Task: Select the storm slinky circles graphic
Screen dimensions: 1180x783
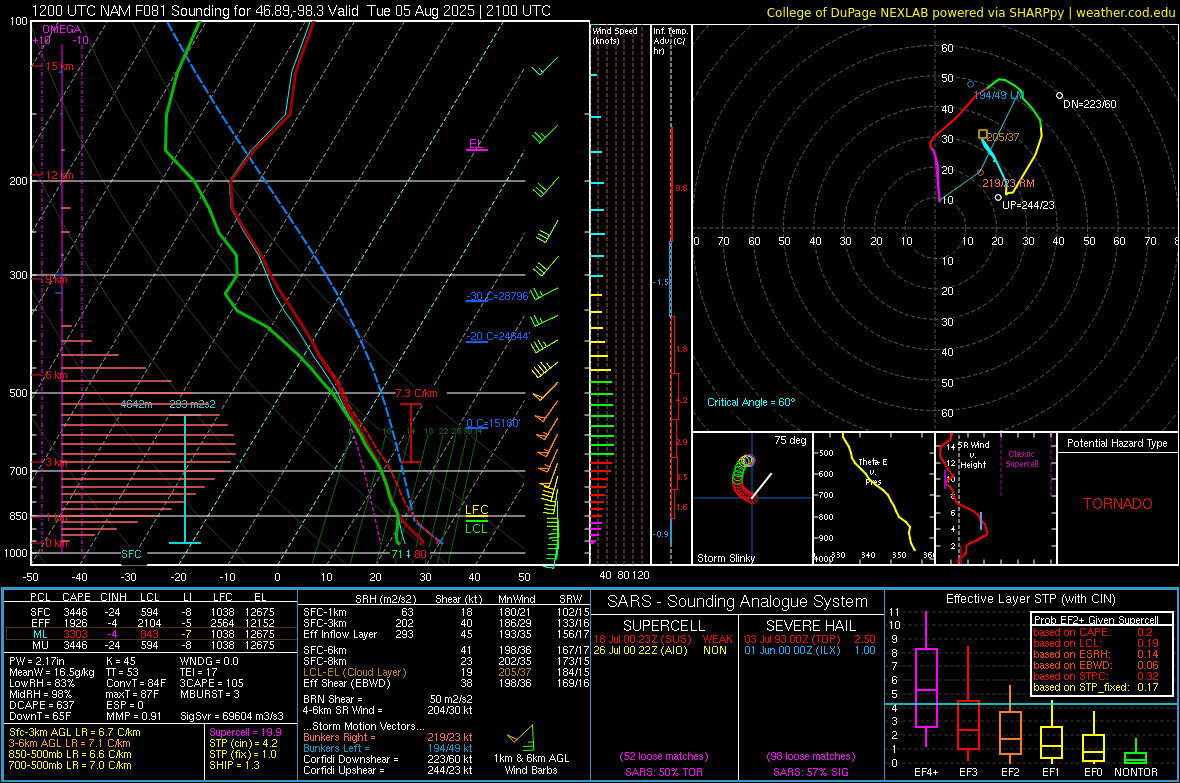Action: pos(744,479)
